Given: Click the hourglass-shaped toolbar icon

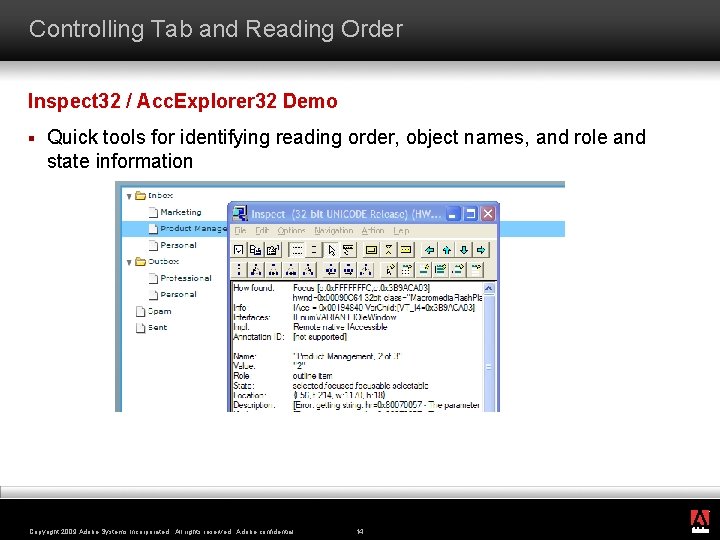Looking at the screenshot, I should (x=388, y=250).
